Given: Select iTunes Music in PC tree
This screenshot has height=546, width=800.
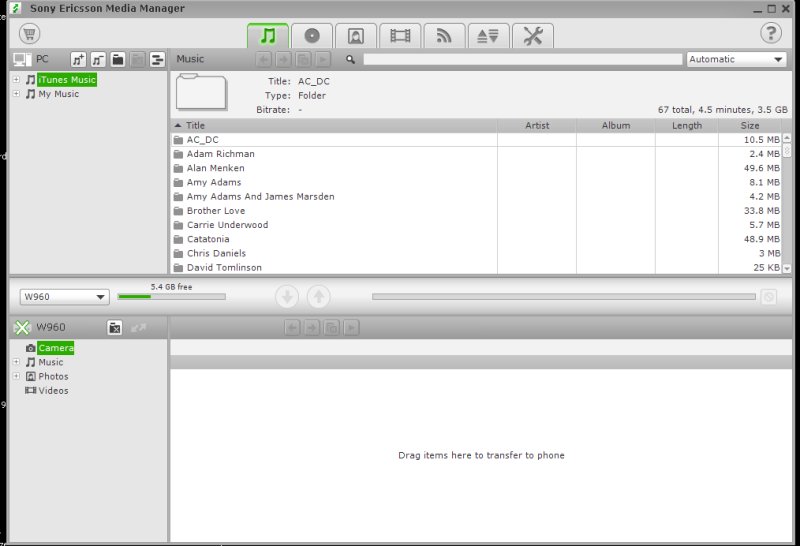Looking at the screenshot, I should 66,80.
